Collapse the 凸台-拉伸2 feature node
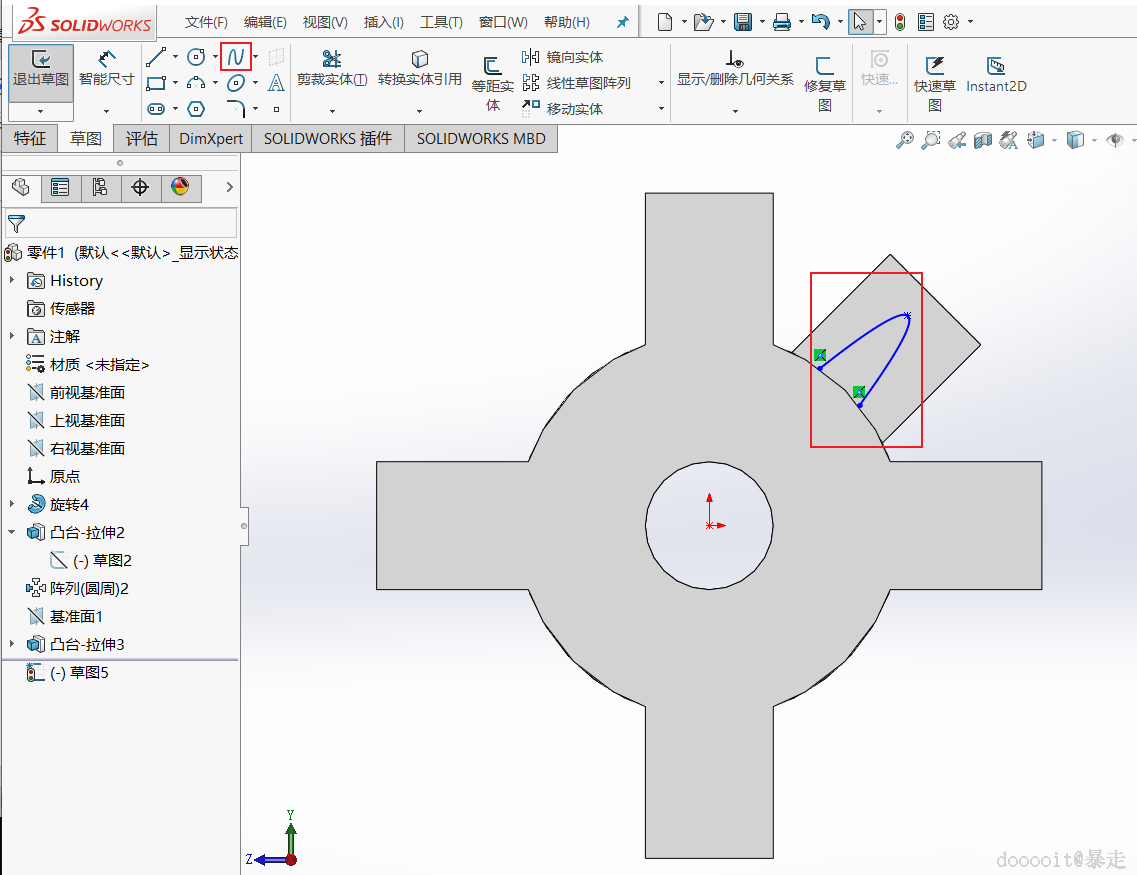 click(x=12, y=533)
